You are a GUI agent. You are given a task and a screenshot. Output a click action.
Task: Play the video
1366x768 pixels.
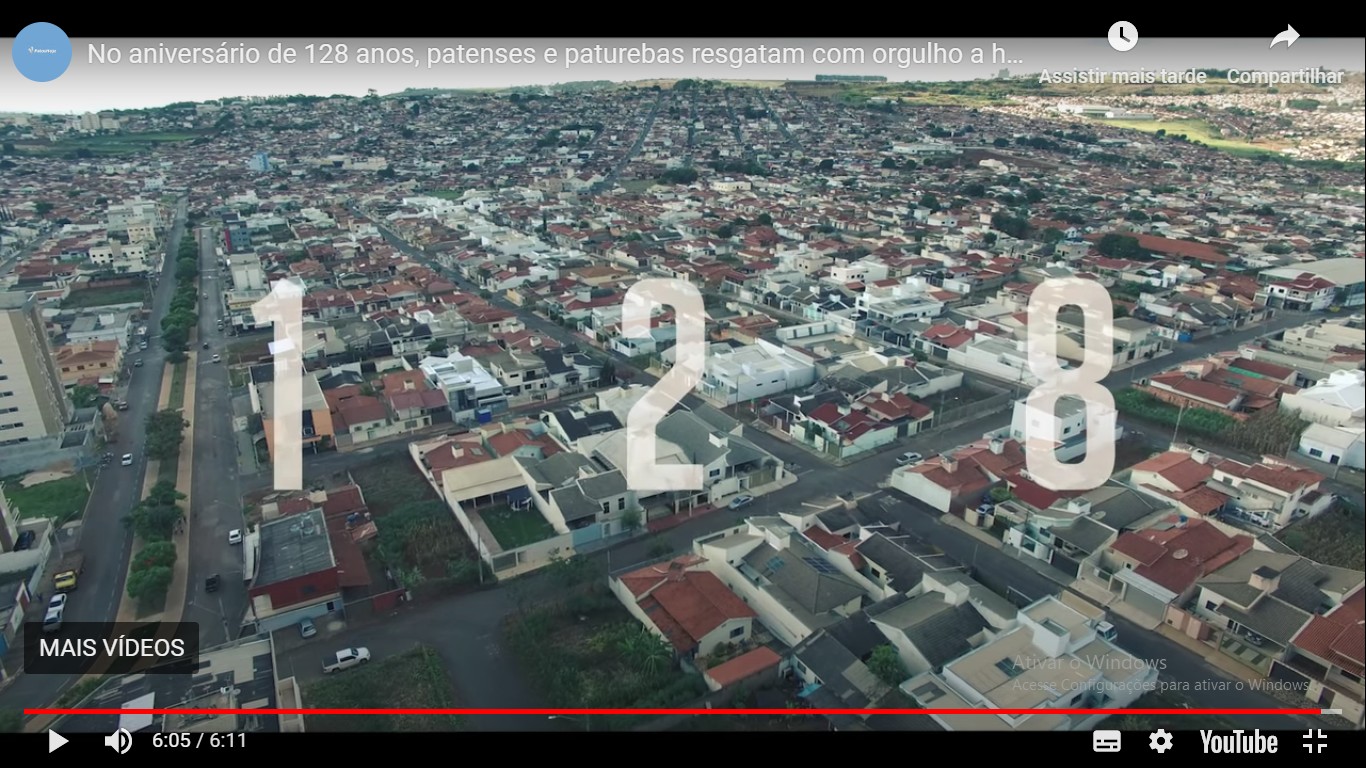click(x=58, y=741)
